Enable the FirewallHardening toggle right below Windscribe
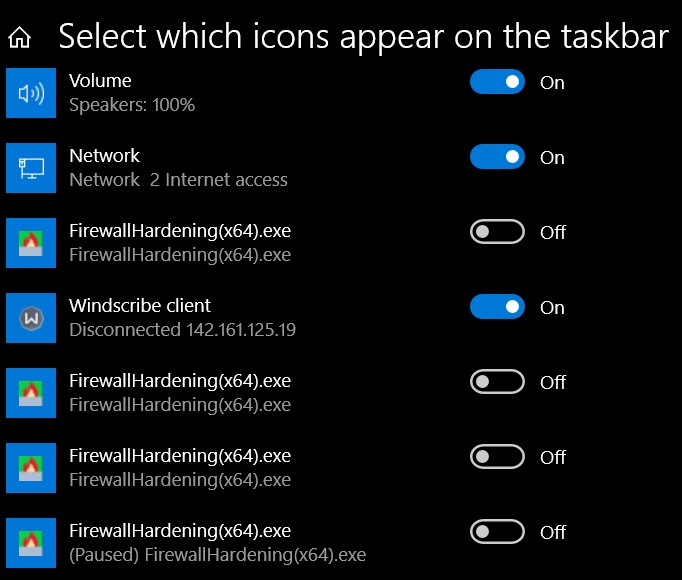Image resolution: width=682 pixels, height=580 pixels. coord(497,382)
